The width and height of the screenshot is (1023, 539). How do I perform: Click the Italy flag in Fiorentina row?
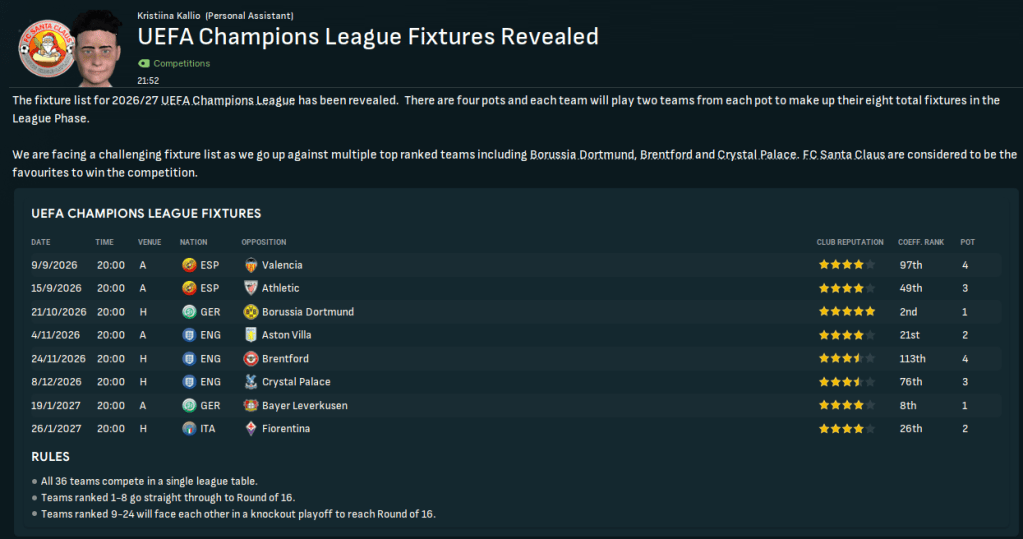point(189,428)
